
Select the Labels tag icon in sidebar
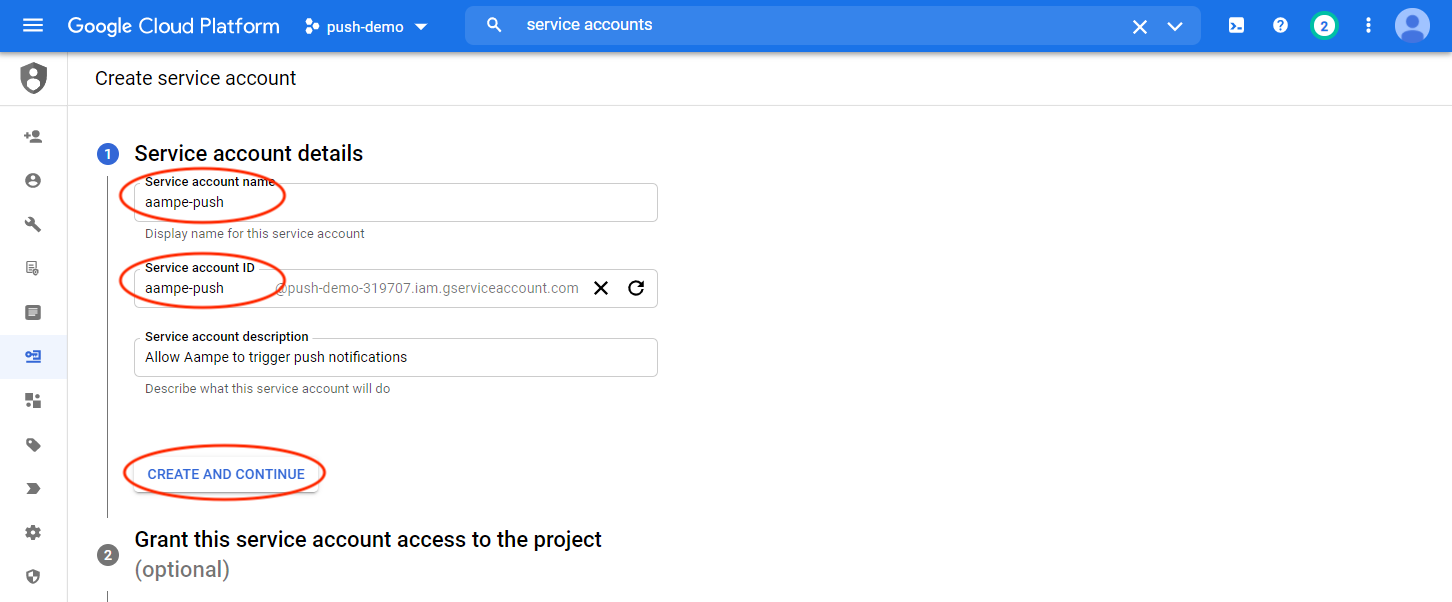pyautogui.click(x=33, y=444)
